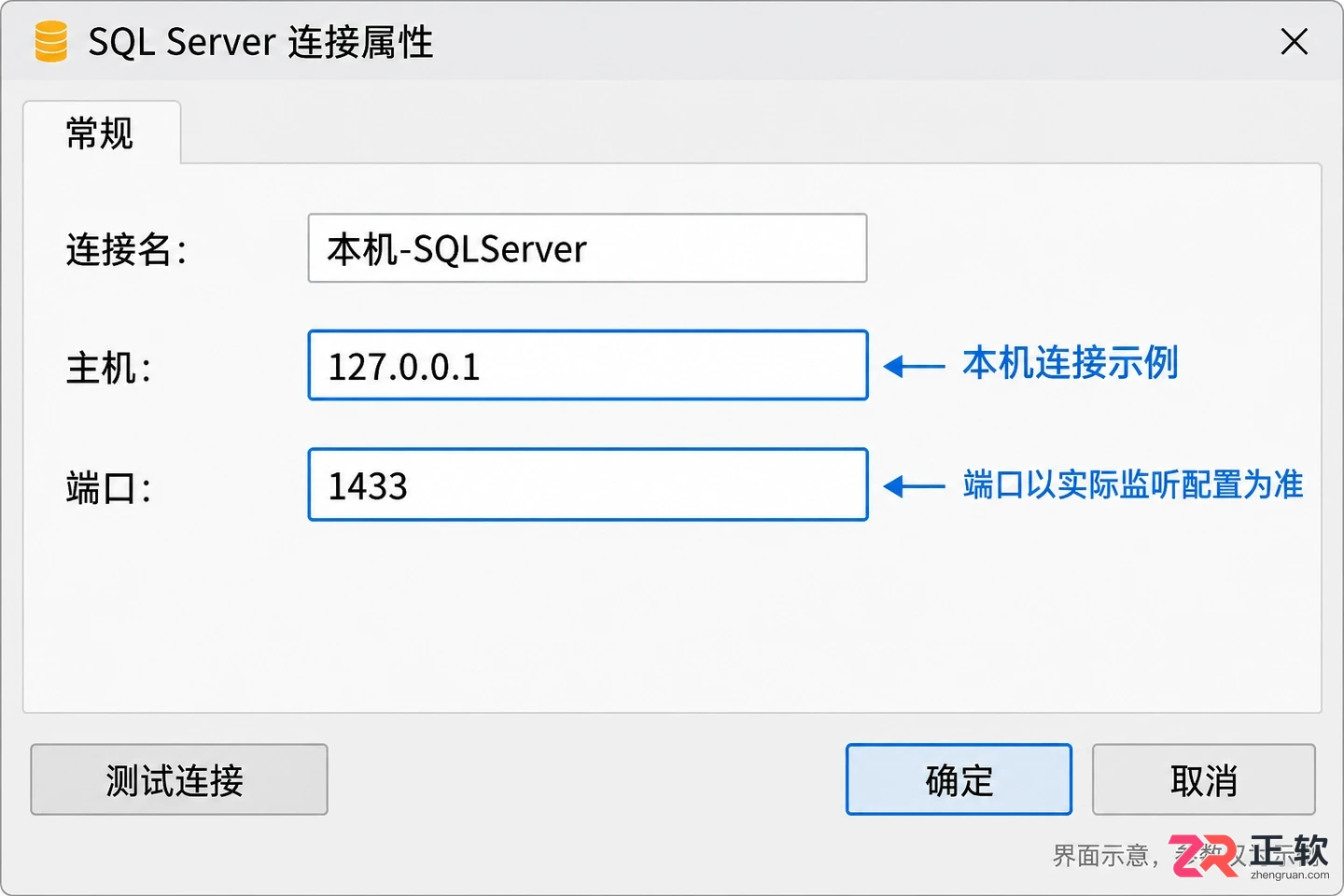Click the 端口: label
Screen dimensions: 1344x896
(x=108, y=487)
